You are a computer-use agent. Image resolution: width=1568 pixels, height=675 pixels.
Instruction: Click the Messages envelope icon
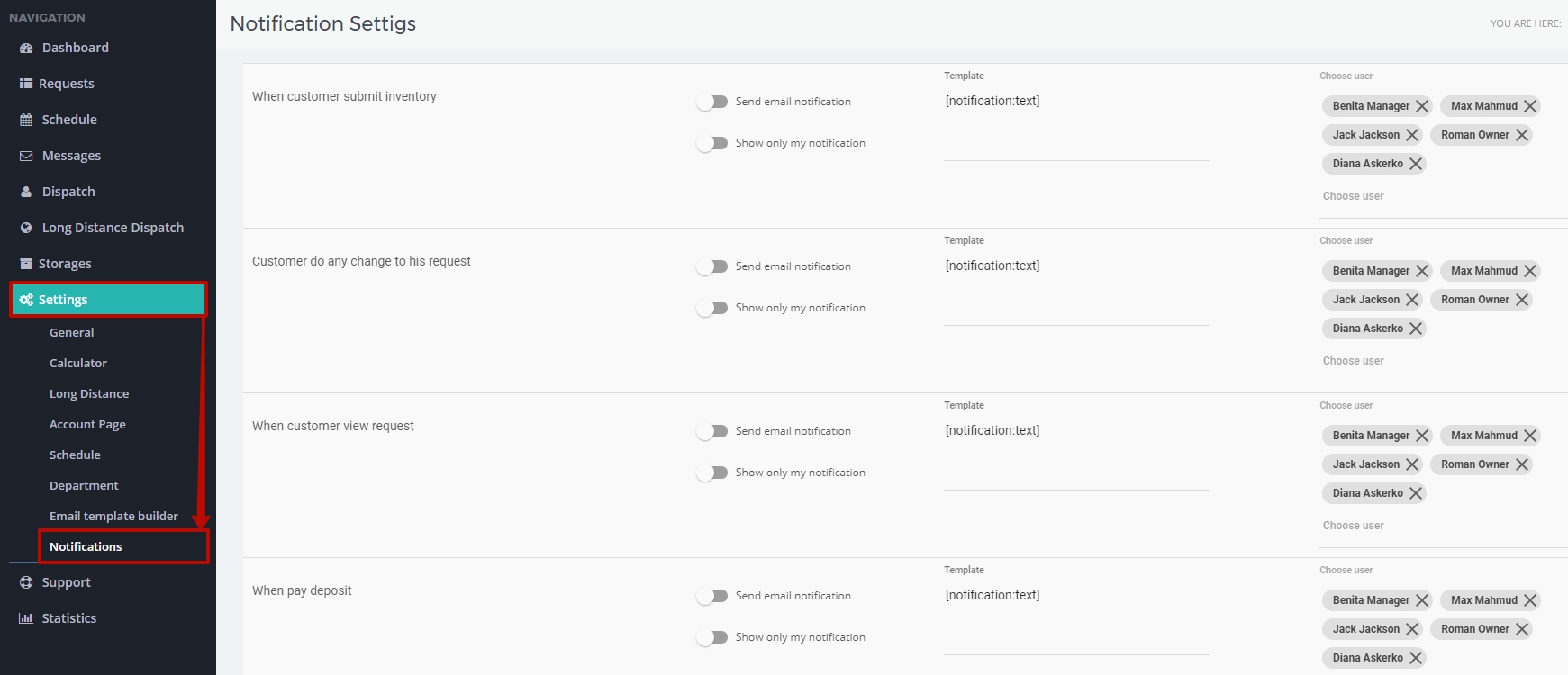pos(26,156)
